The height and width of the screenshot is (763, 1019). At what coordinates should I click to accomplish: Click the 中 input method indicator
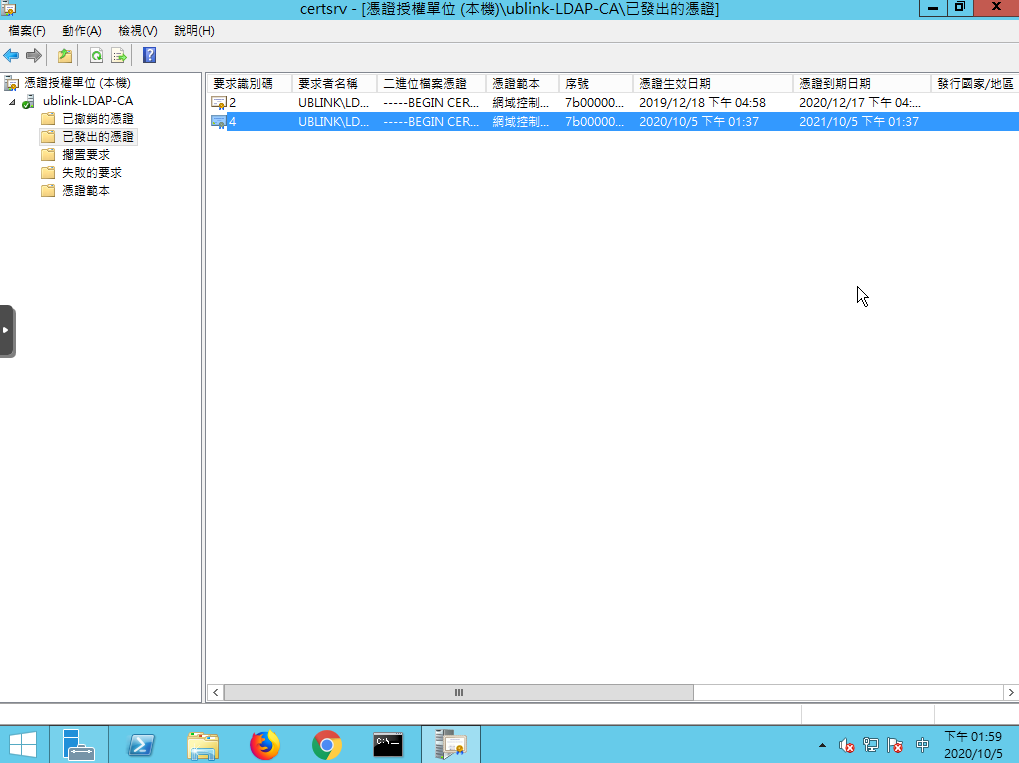(922, 745)
